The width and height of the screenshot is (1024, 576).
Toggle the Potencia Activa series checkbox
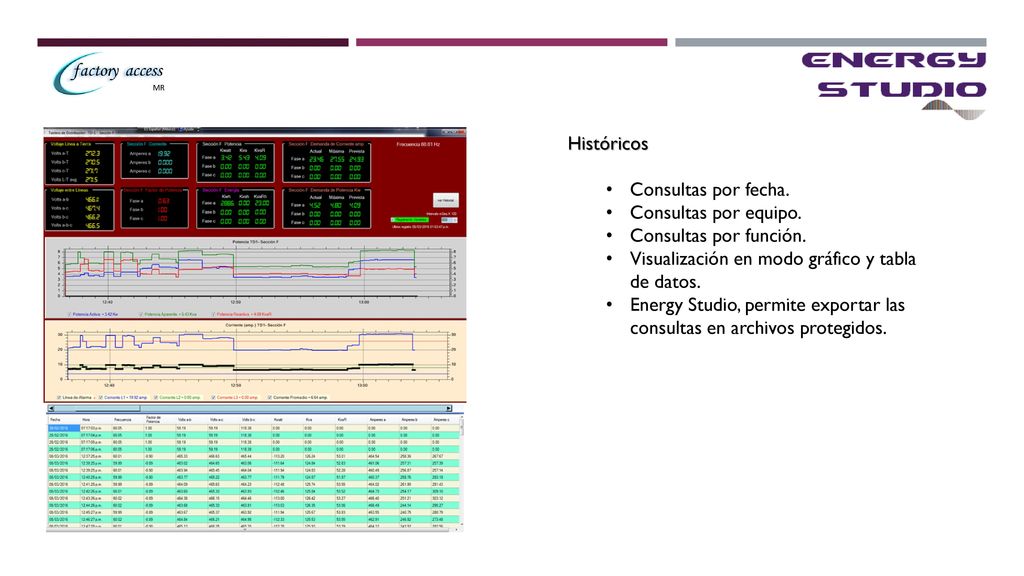tap(69, 314)
